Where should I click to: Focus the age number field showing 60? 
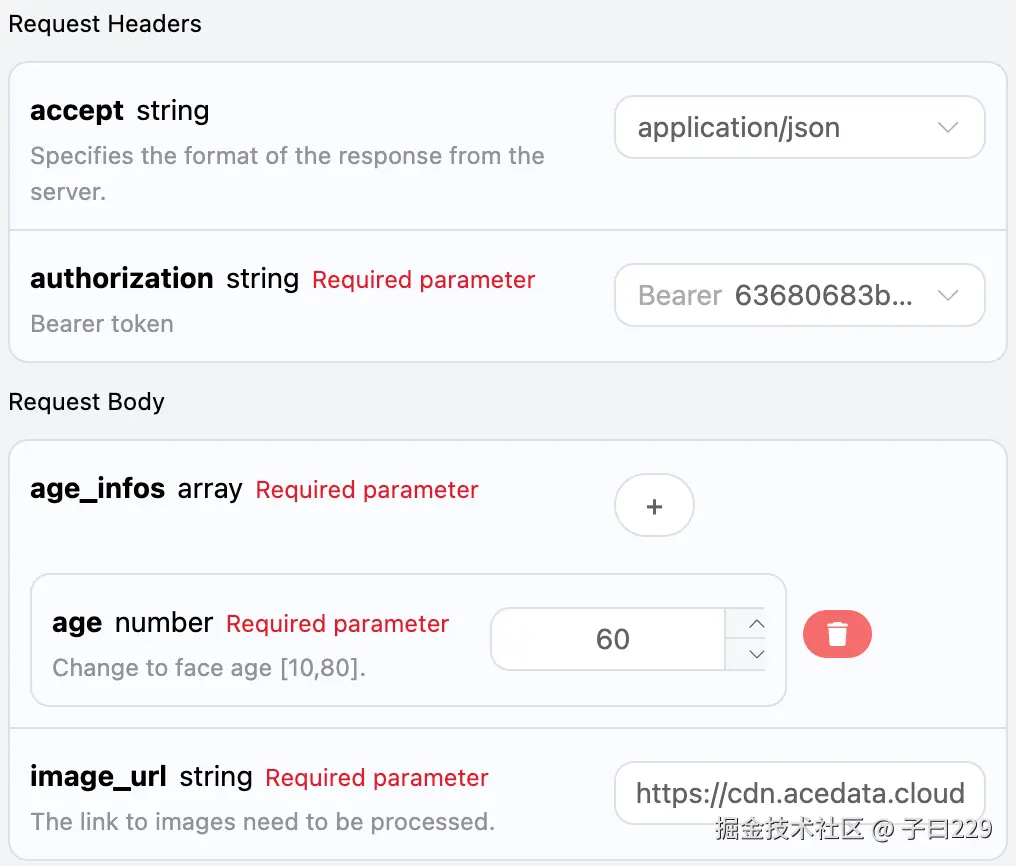(x=612, y=639)
